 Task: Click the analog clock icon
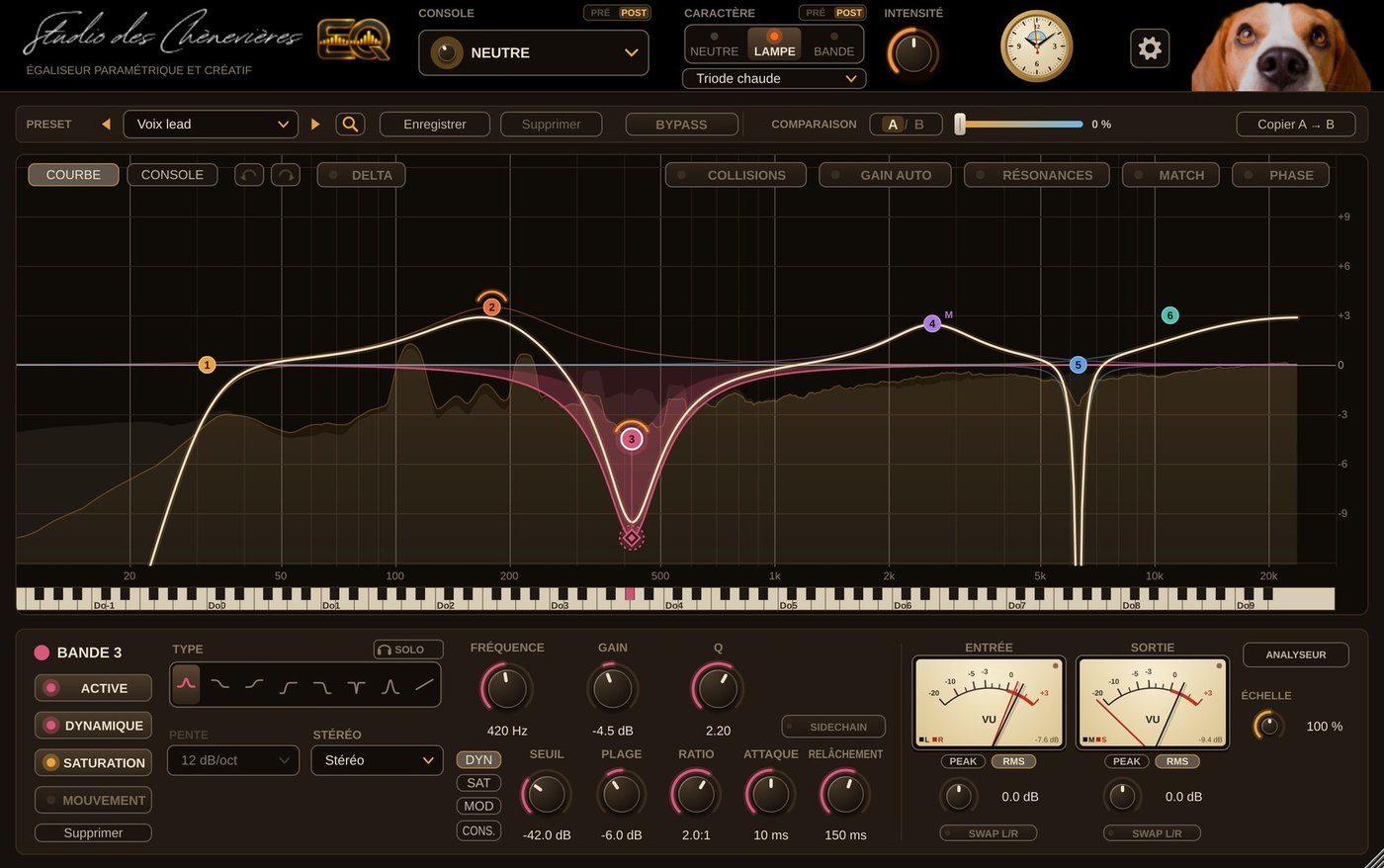point(1036,46)
